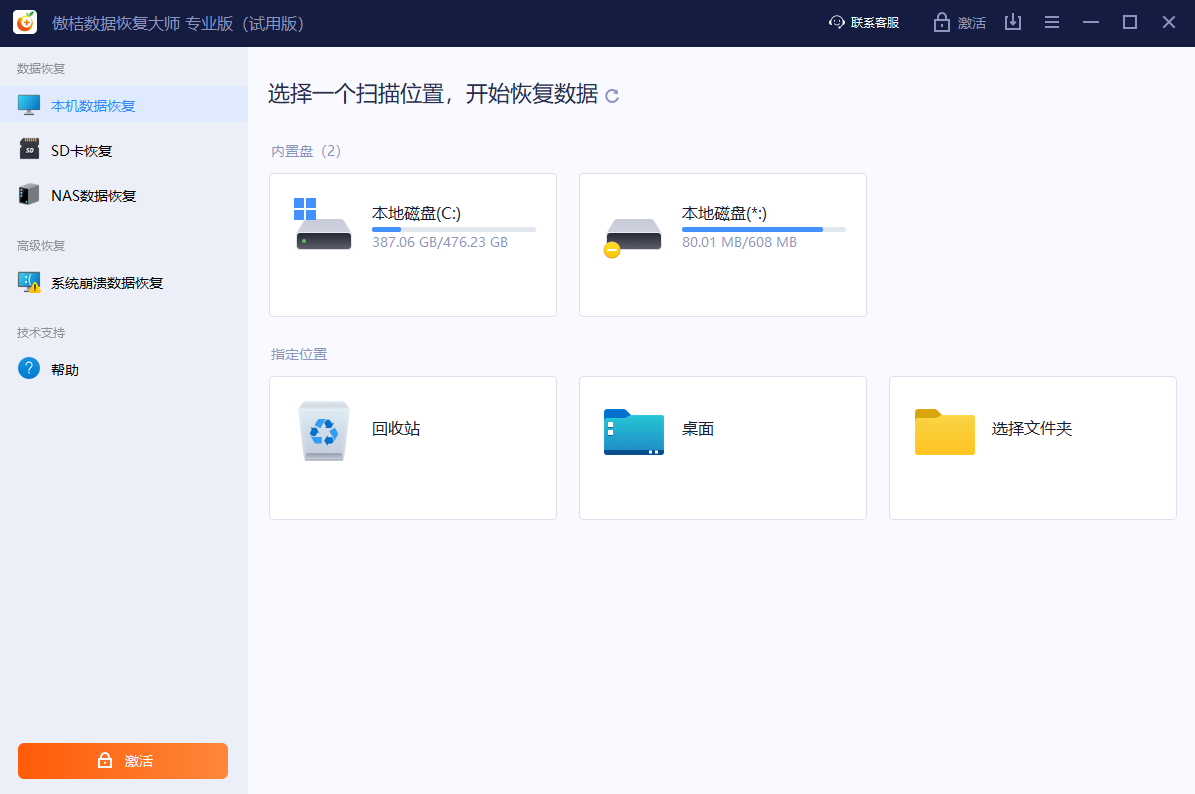The image size is (1195, 794).
Task: Choose the 桌面 card for desktop recovery
Action: [722, 447]
